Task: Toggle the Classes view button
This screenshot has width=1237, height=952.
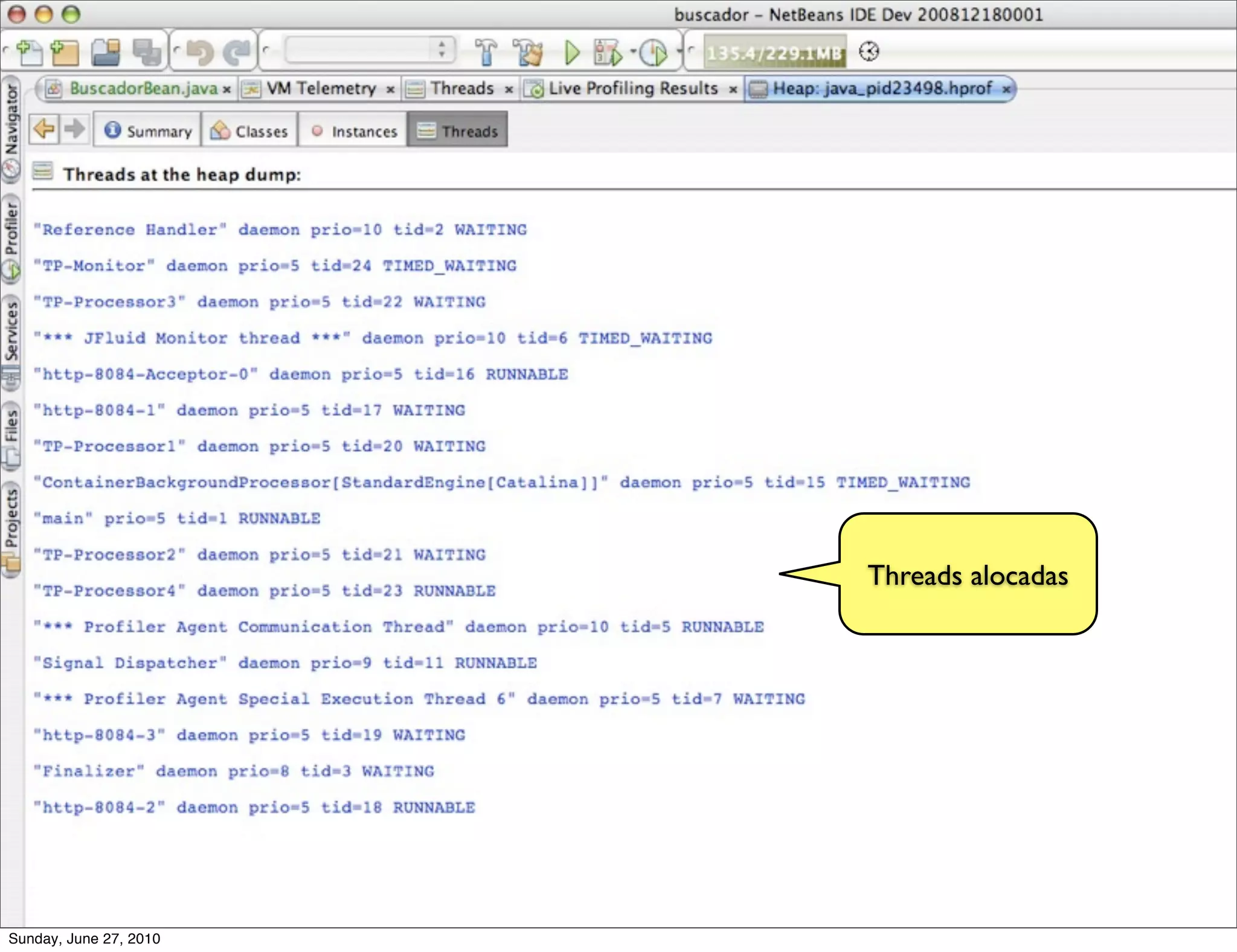Action: pyautogui.click(x=249, y=130)
